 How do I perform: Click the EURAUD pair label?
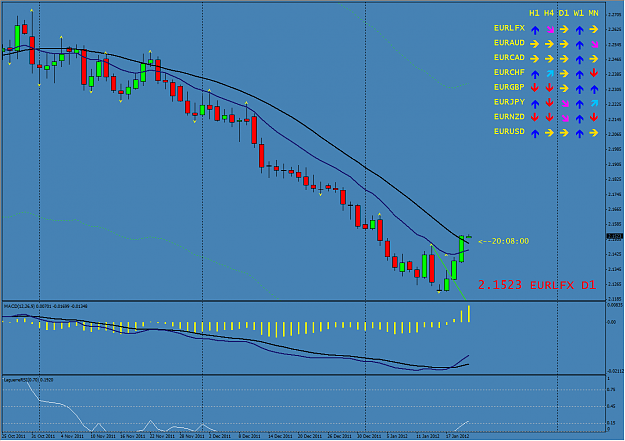click(x=509, y=43)
